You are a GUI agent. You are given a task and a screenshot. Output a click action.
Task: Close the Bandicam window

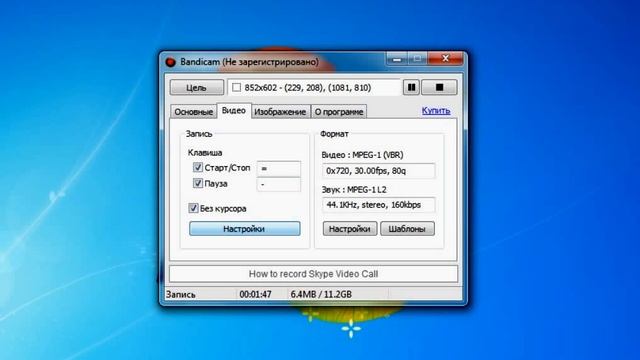click(445, 59)
